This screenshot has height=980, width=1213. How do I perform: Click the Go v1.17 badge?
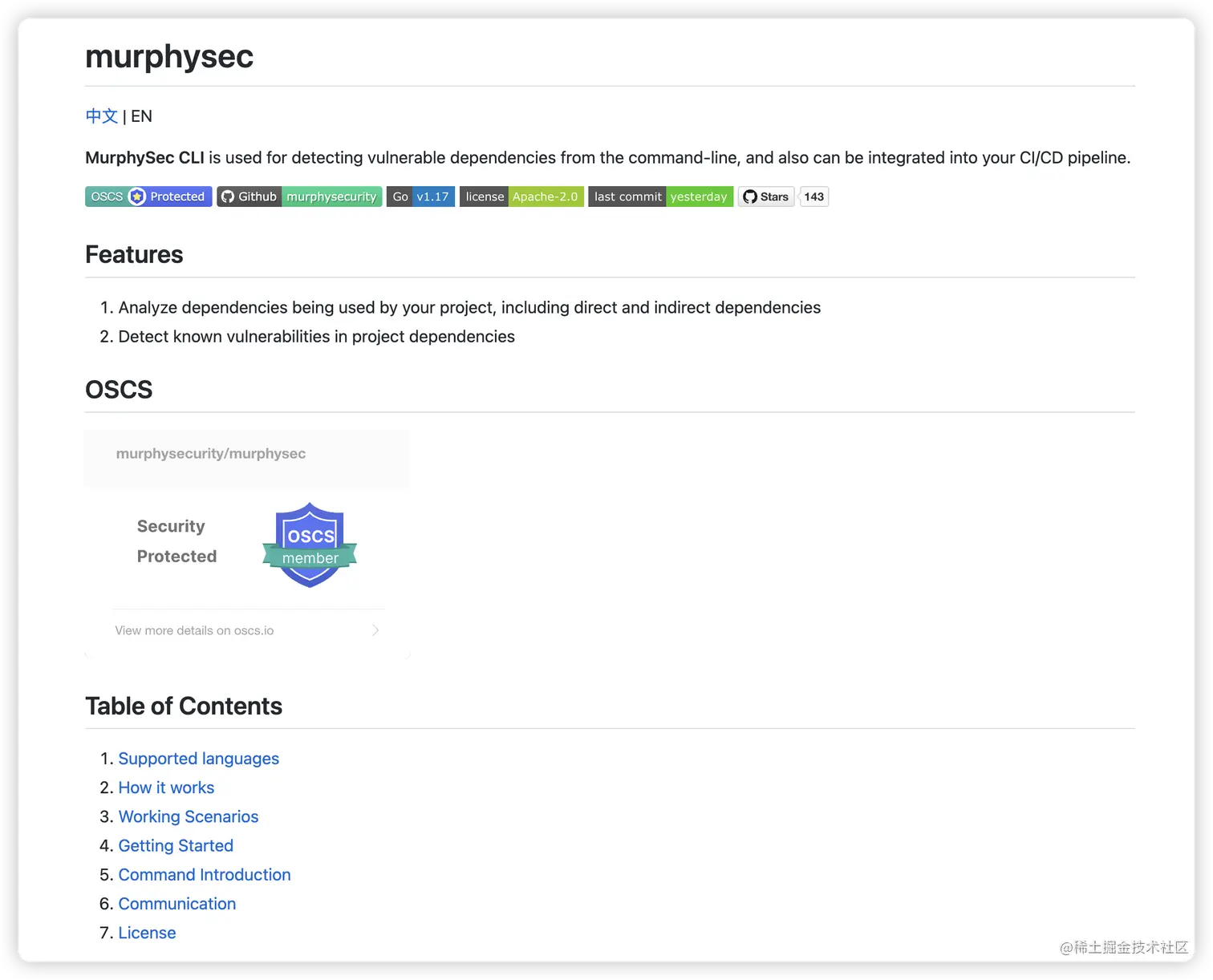pos(420,196)
